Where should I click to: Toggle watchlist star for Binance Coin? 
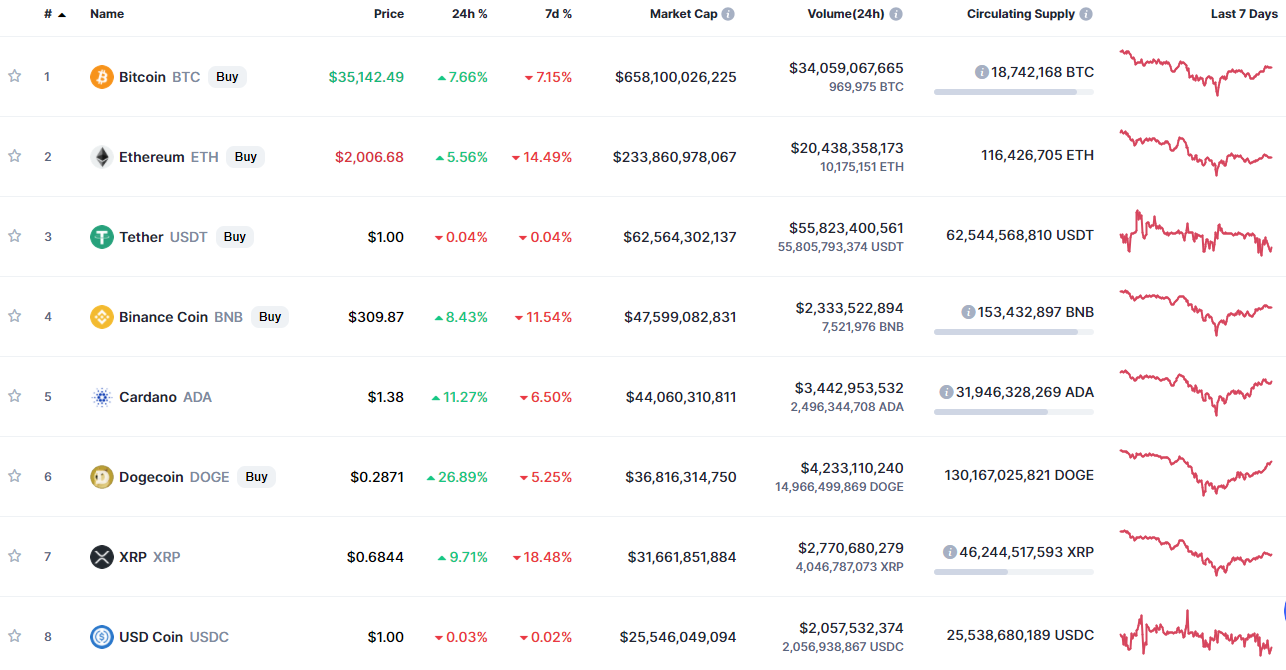[x=15, y=316]
